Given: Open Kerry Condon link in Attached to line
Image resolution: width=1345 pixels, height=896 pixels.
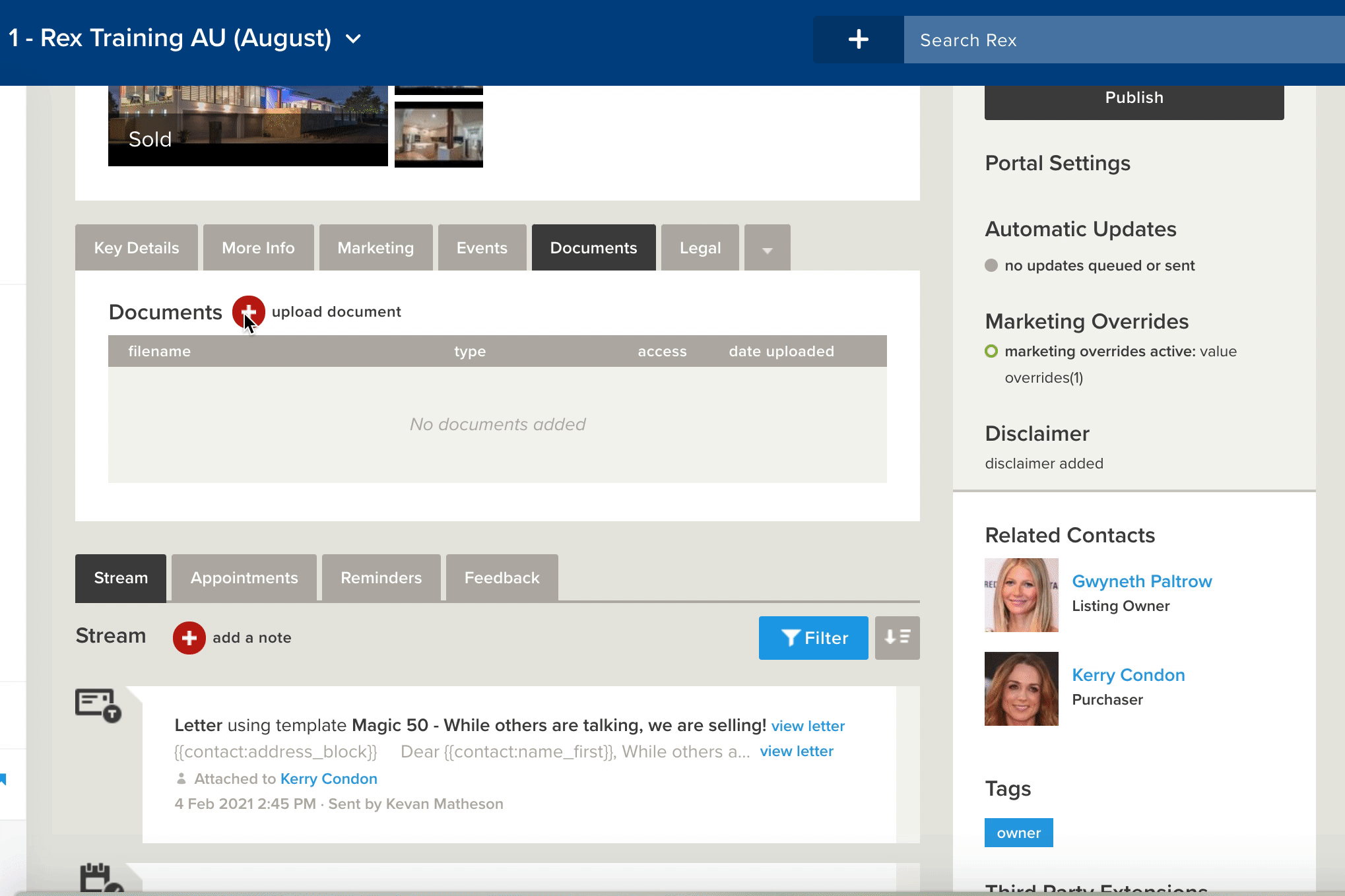Looking at the screenshot, I should (x=329, y=779).
